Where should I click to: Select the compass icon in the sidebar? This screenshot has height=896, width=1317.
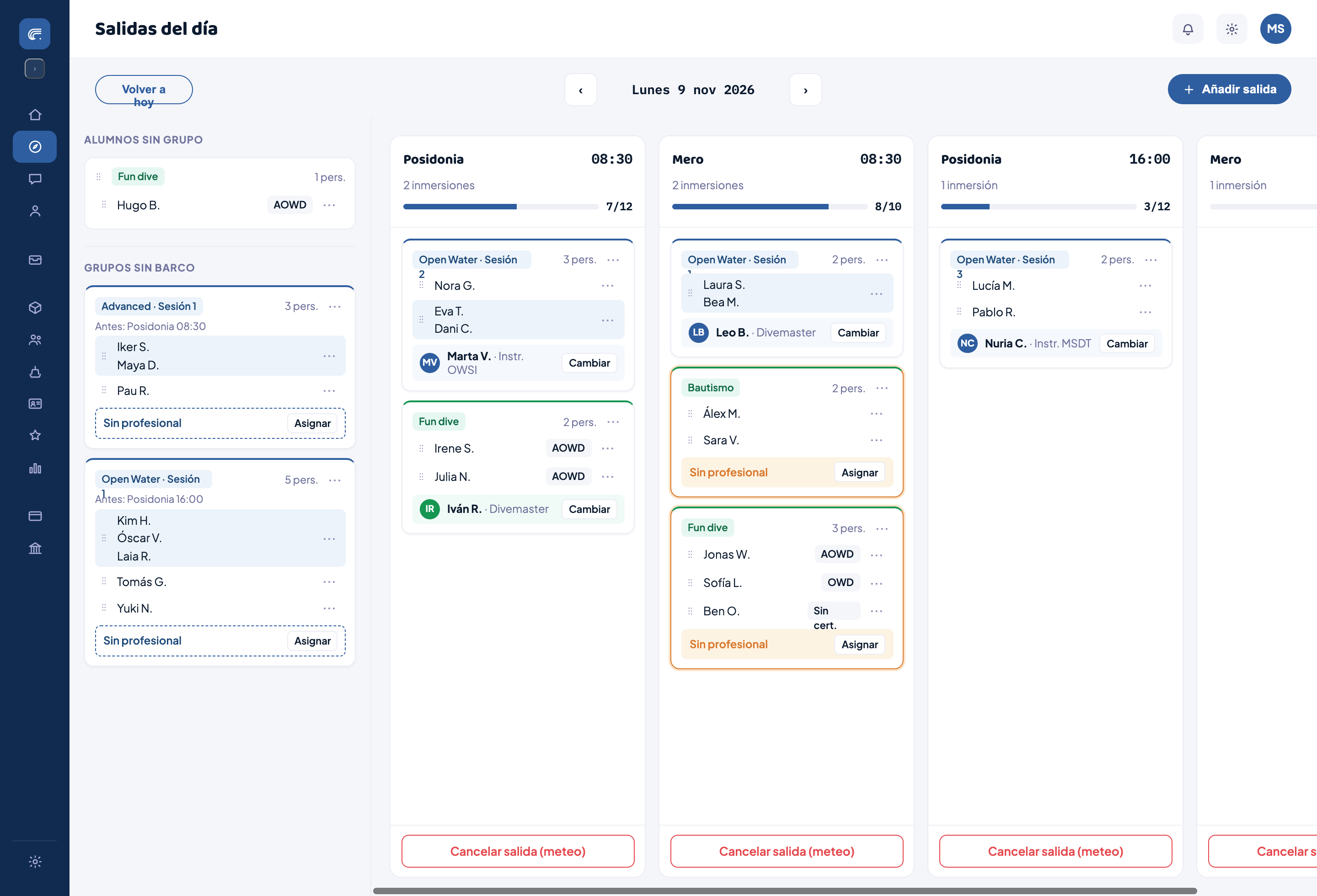point(35,147)
